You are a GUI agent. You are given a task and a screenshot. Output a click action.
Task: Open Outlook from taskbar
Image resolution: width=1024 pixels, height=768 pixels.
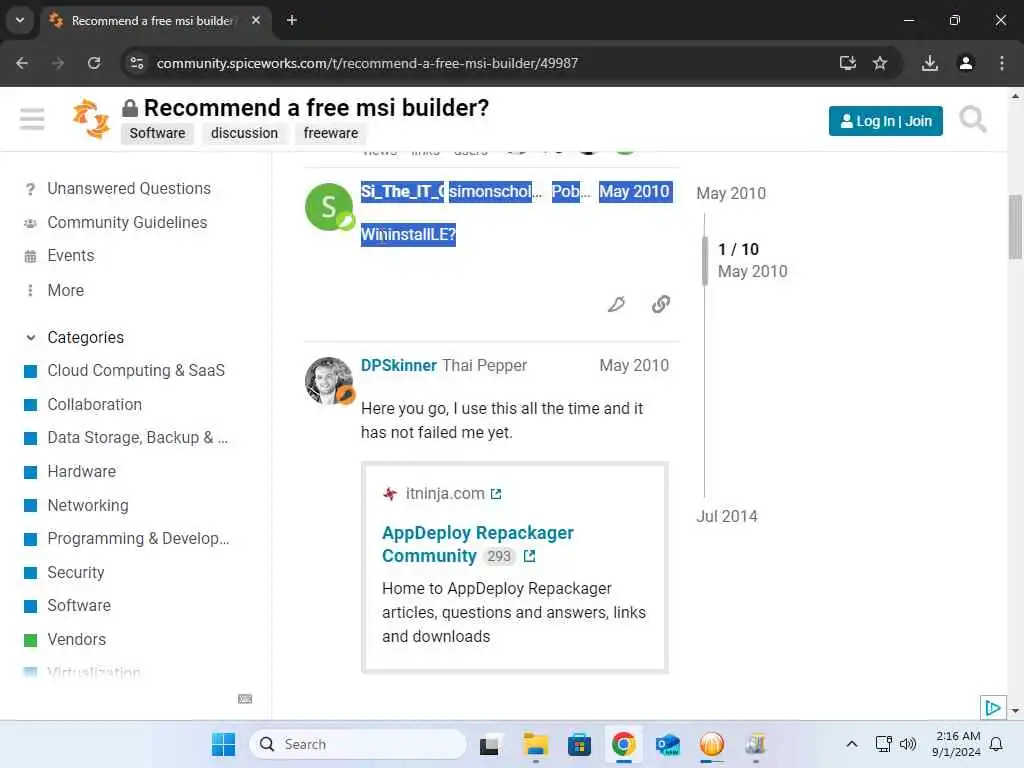pos(667,744)
